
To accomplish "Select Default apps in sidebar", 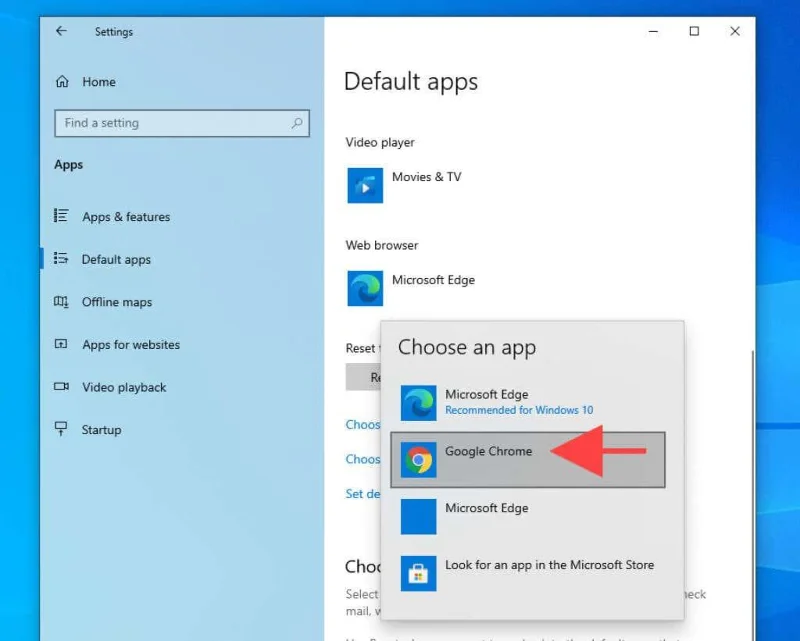I will (x=116, y=259).
